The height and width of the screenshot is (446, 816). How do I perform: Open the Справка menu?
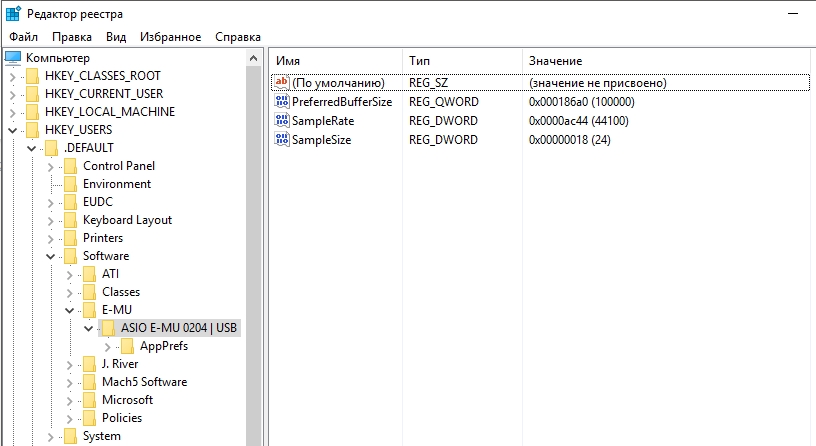click(x=238, y=37)
